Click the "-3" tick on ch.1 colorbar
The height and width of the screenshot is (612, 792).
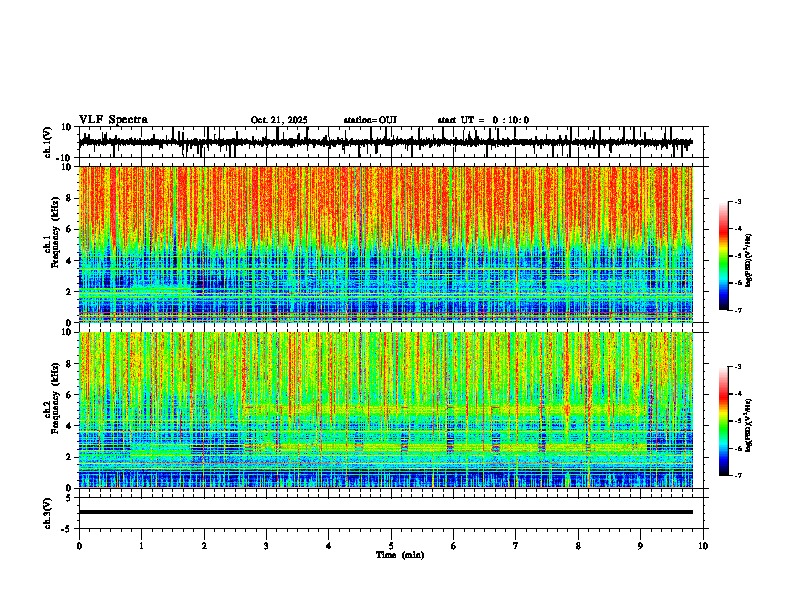coord(737,201)
